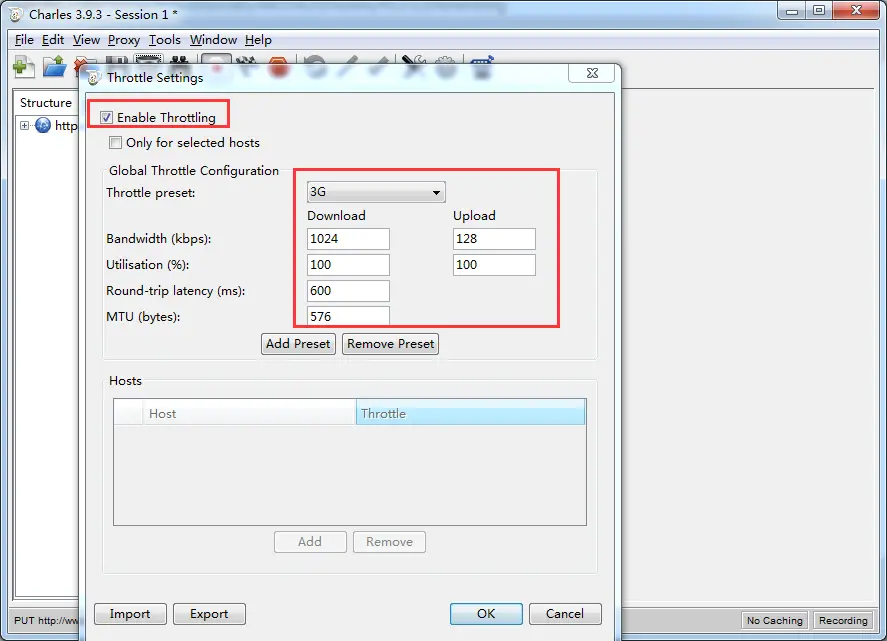Click the Upload column label
This screenshot has height=641, width=887.
(x=475, y=216)
